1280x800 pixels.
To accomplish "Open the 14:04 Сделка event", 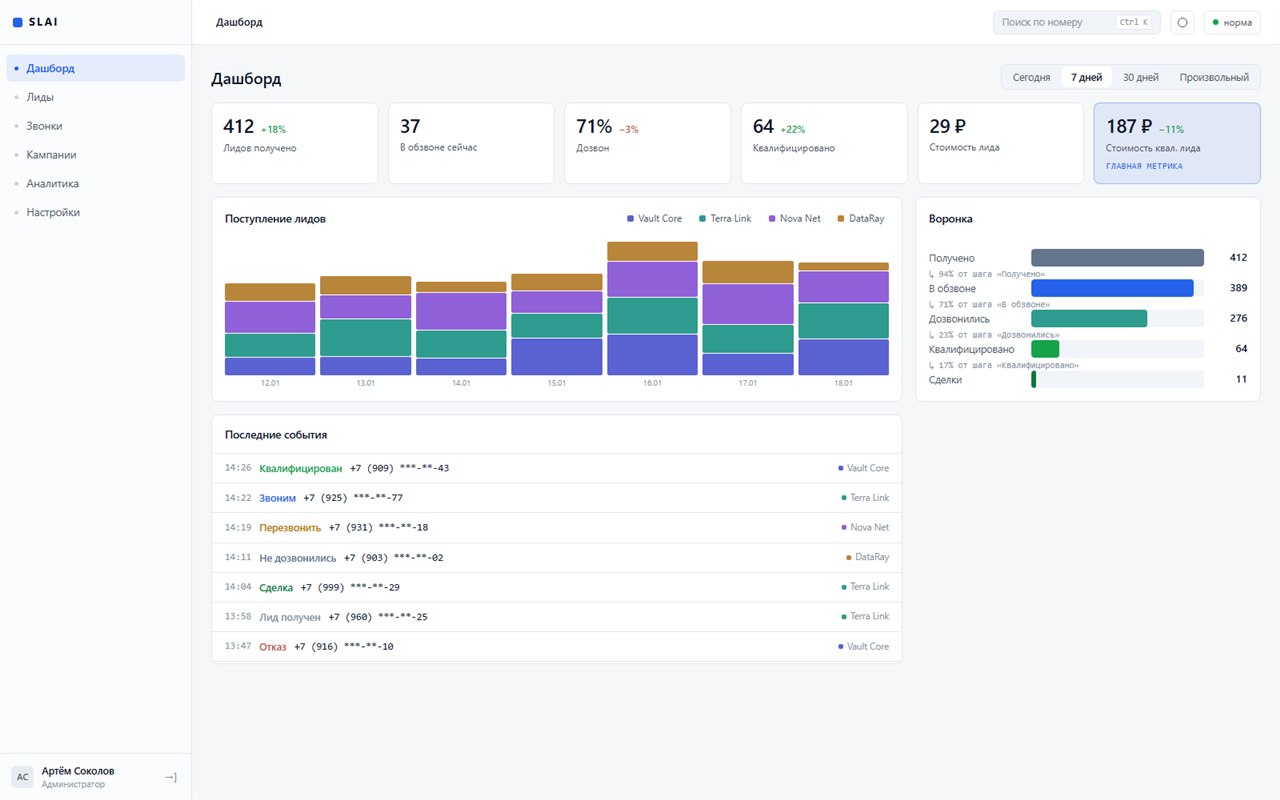I will pos(556,587).
